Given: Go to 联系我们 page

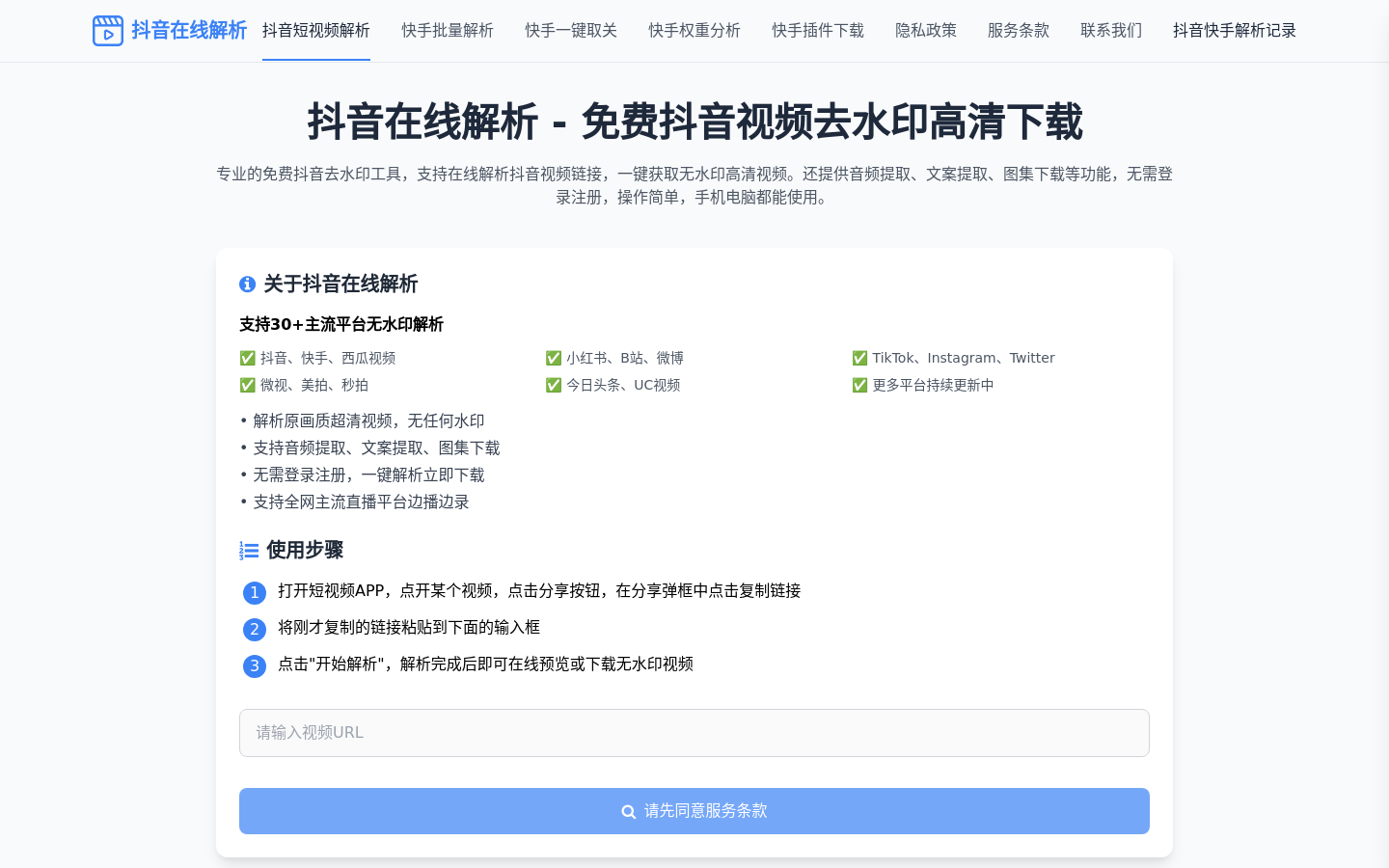Looking at the screenshot, I should click(x=1111, y=31).
